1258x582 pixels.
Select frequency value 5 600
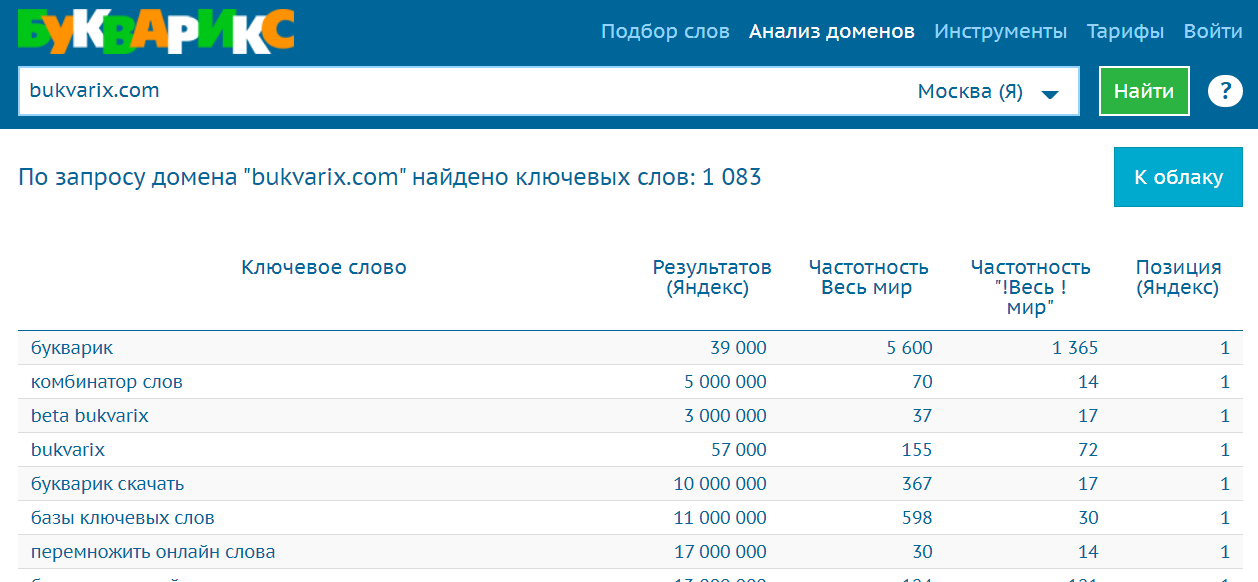tap(909, 348)
